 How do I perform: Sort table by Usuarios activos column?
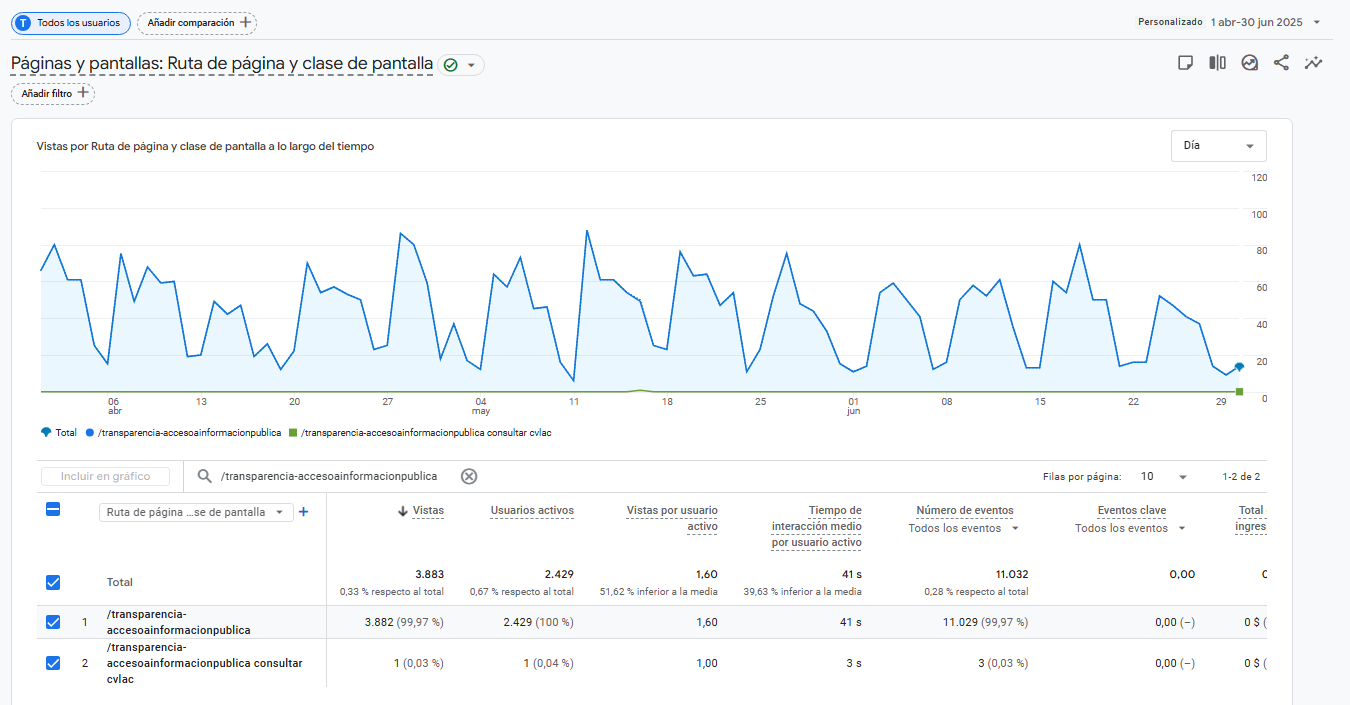point(531,511)
